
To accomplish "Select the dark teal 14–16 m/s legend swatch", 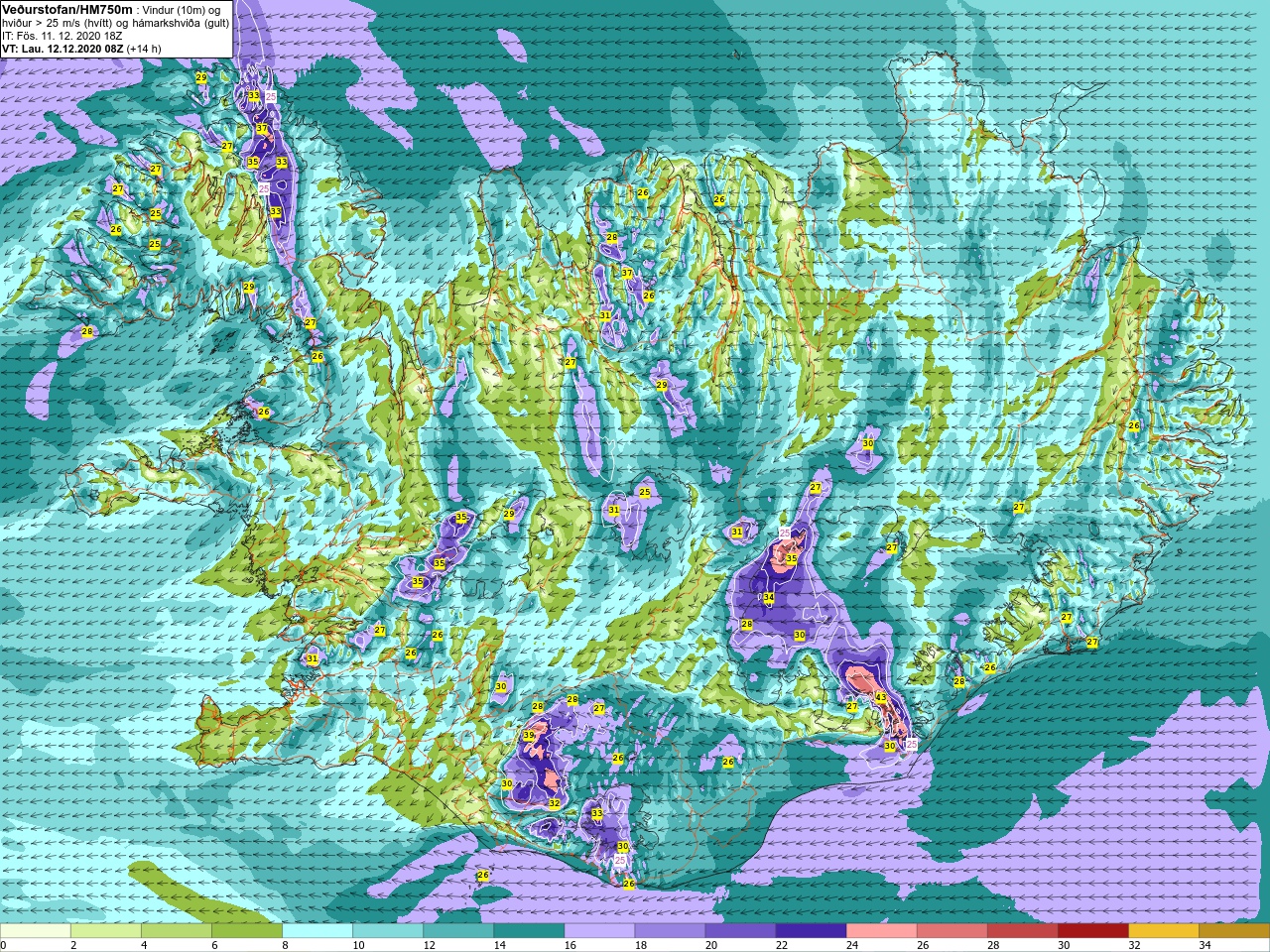I will pyautogui.click(x=529, y=931).
